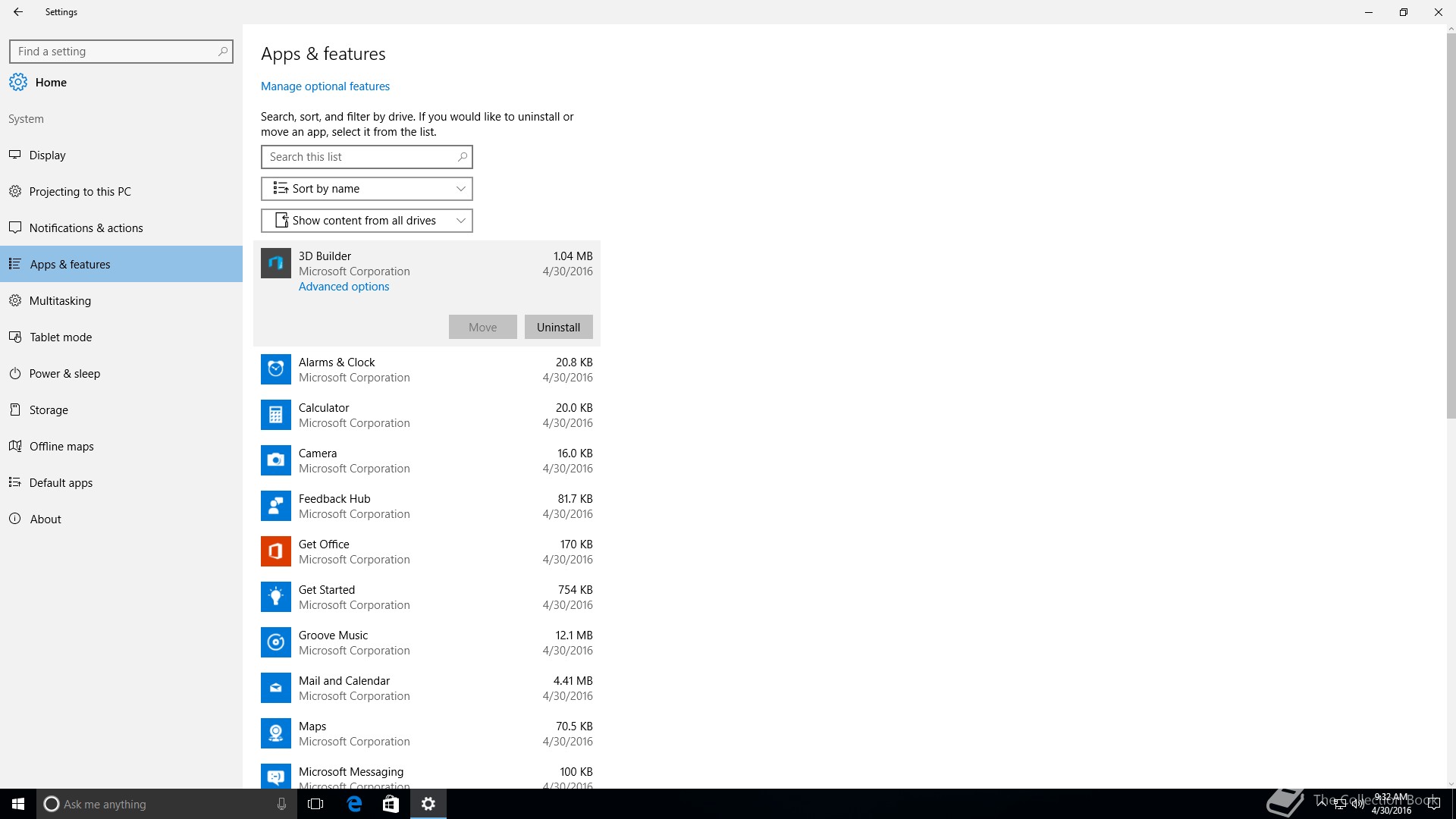Select the Mail and Calendar list entry
This screenshot has height=819, width=1456.
tap(427, 688)
